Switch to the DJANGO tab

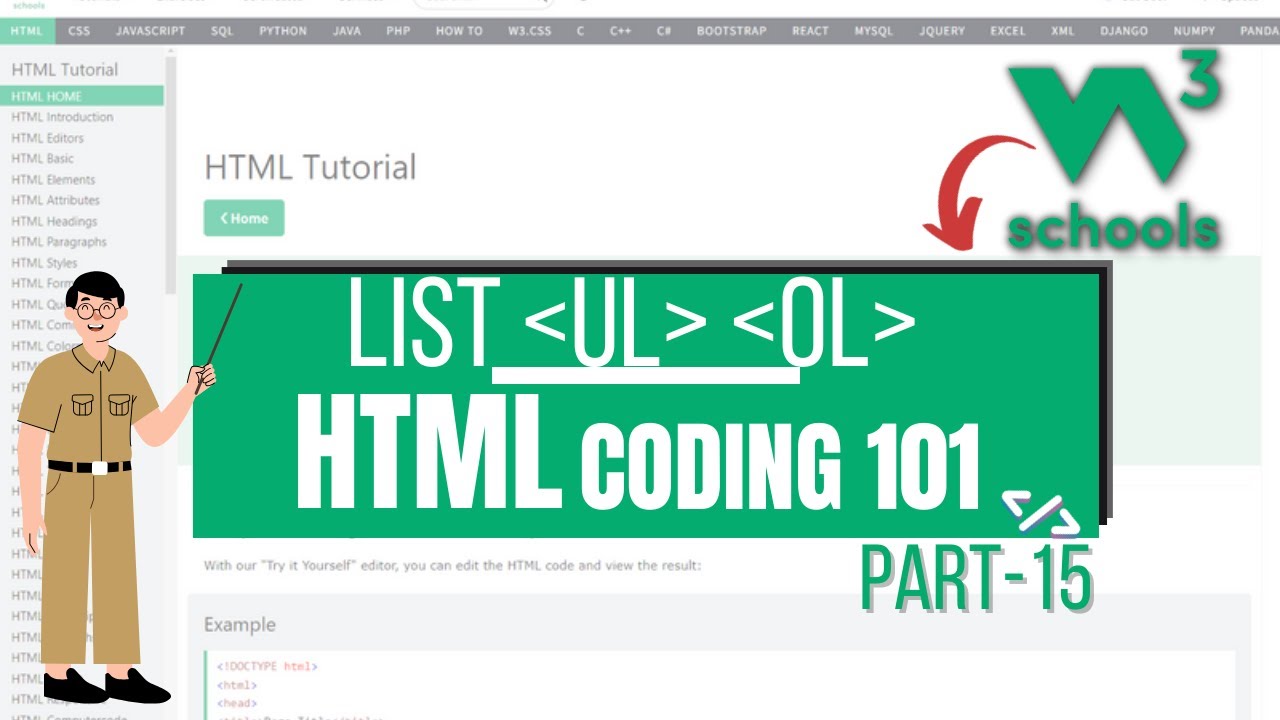[x=1124, y=31]
